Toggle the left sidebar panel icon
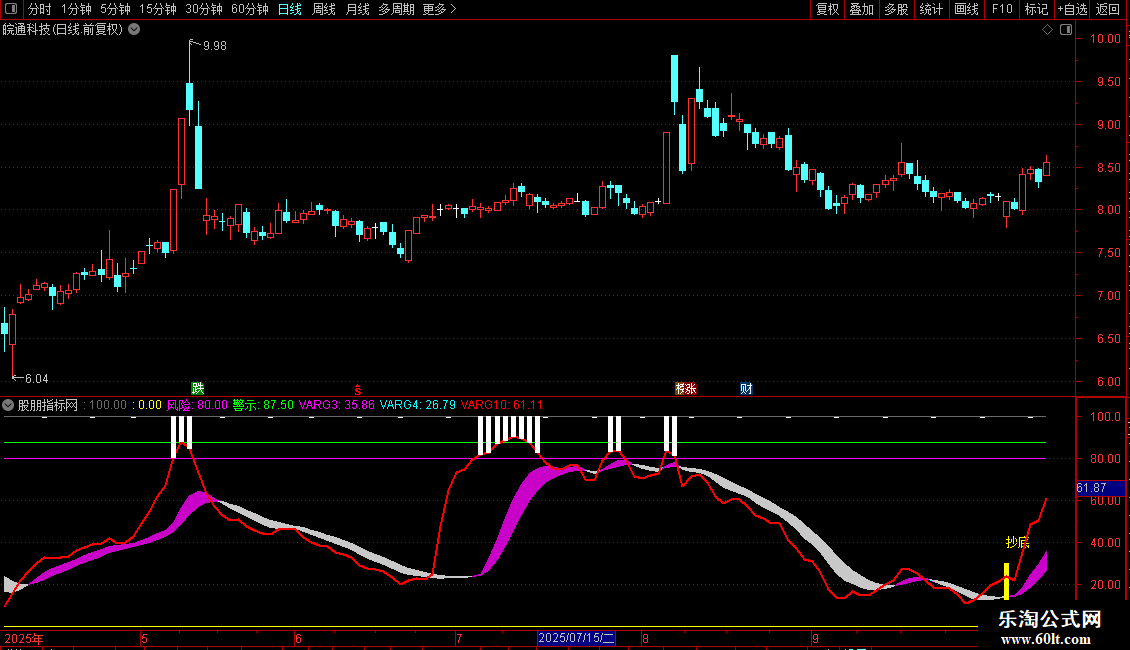The width and height of the screenshot is (1130, 650). [11, 9]
